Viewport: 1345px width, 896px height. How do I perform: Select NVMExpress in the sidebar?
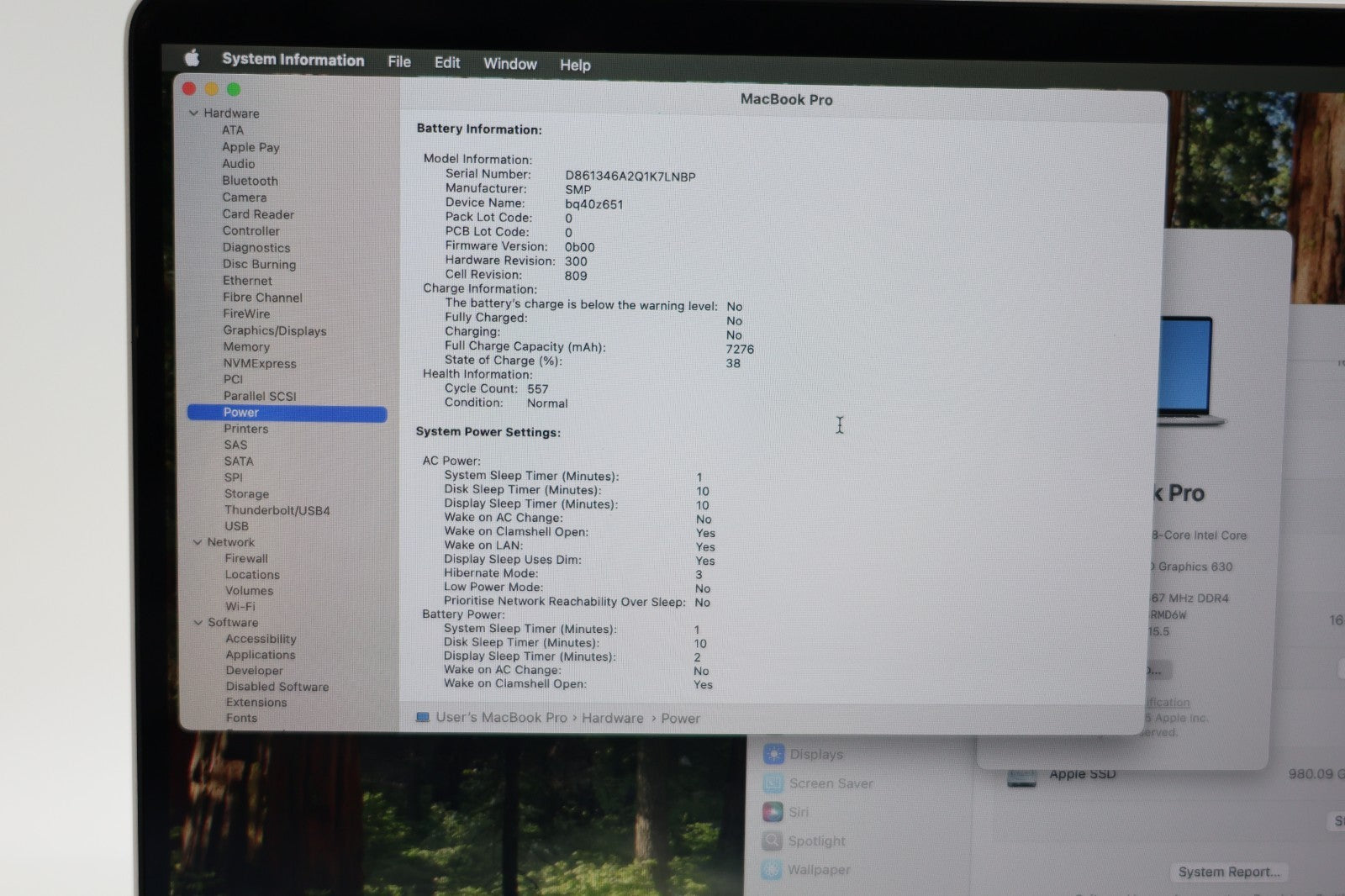coord(260,364)
